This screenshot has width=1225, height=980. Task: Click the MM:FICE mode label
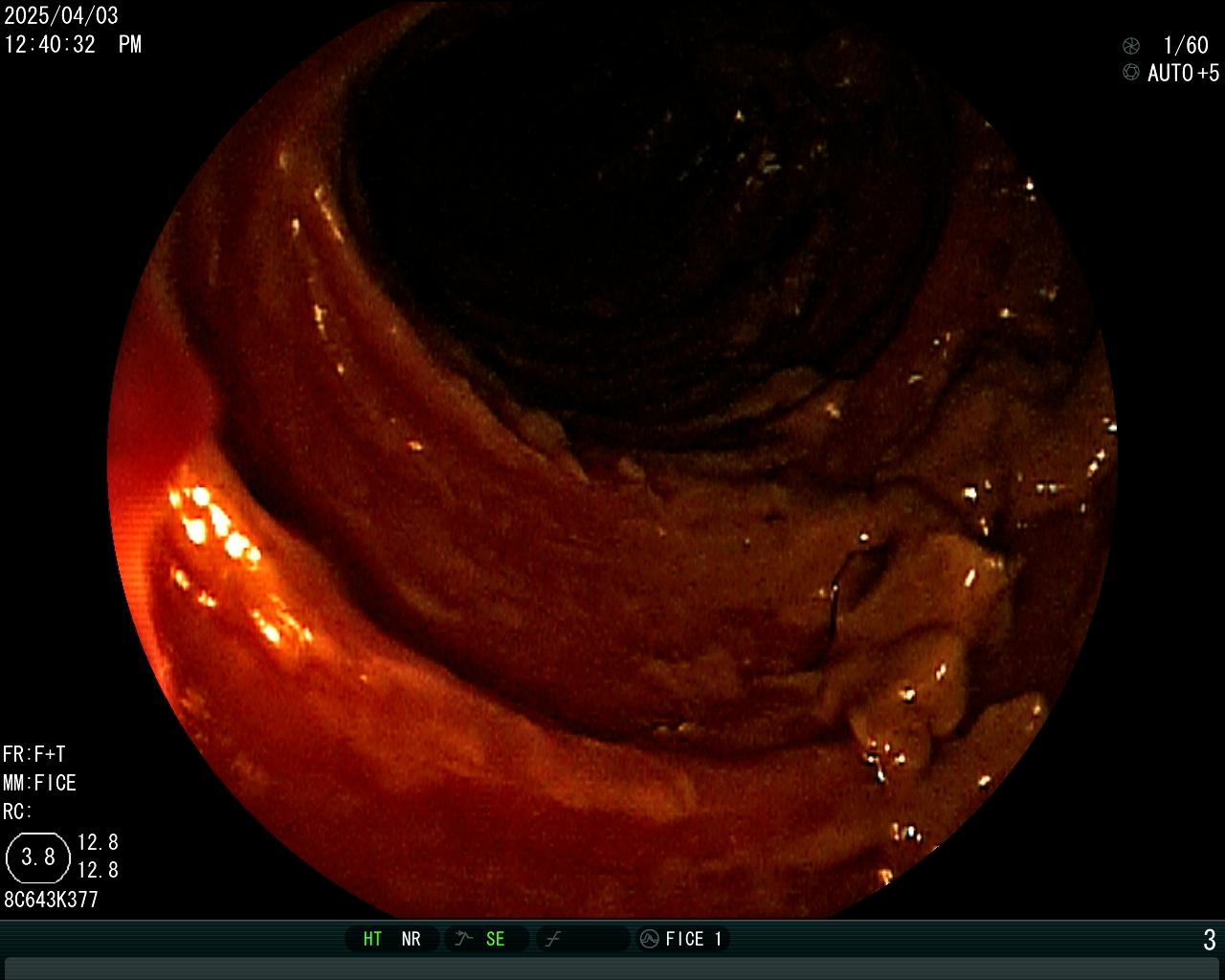click(x=39, y=783)
